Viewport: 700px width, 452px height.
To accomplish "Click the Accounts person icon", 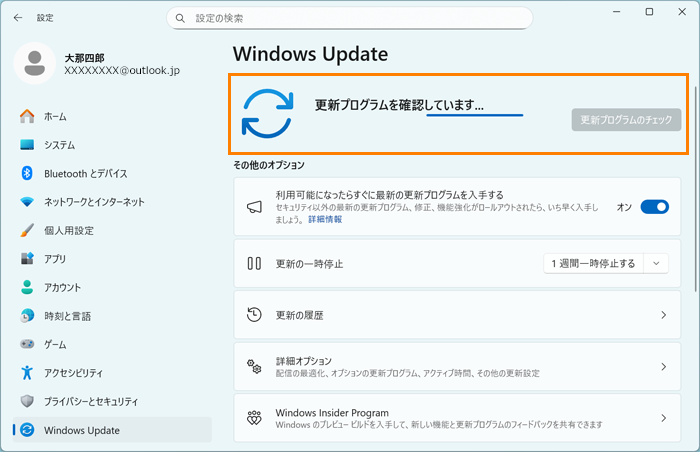I will click(27, 287).
